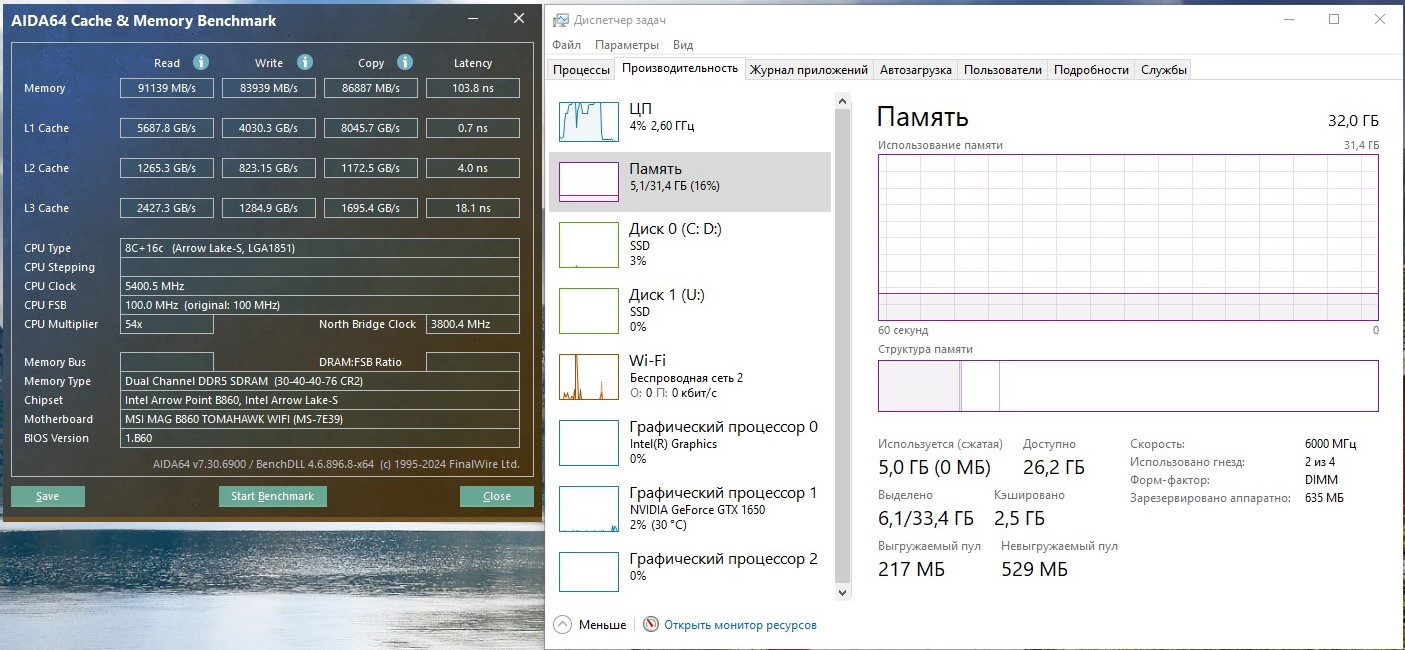Image resolution: width=1405 pixels, height=650 pixels.
Task: Click sidebar scrollbar down arrow
Action: 842,592
